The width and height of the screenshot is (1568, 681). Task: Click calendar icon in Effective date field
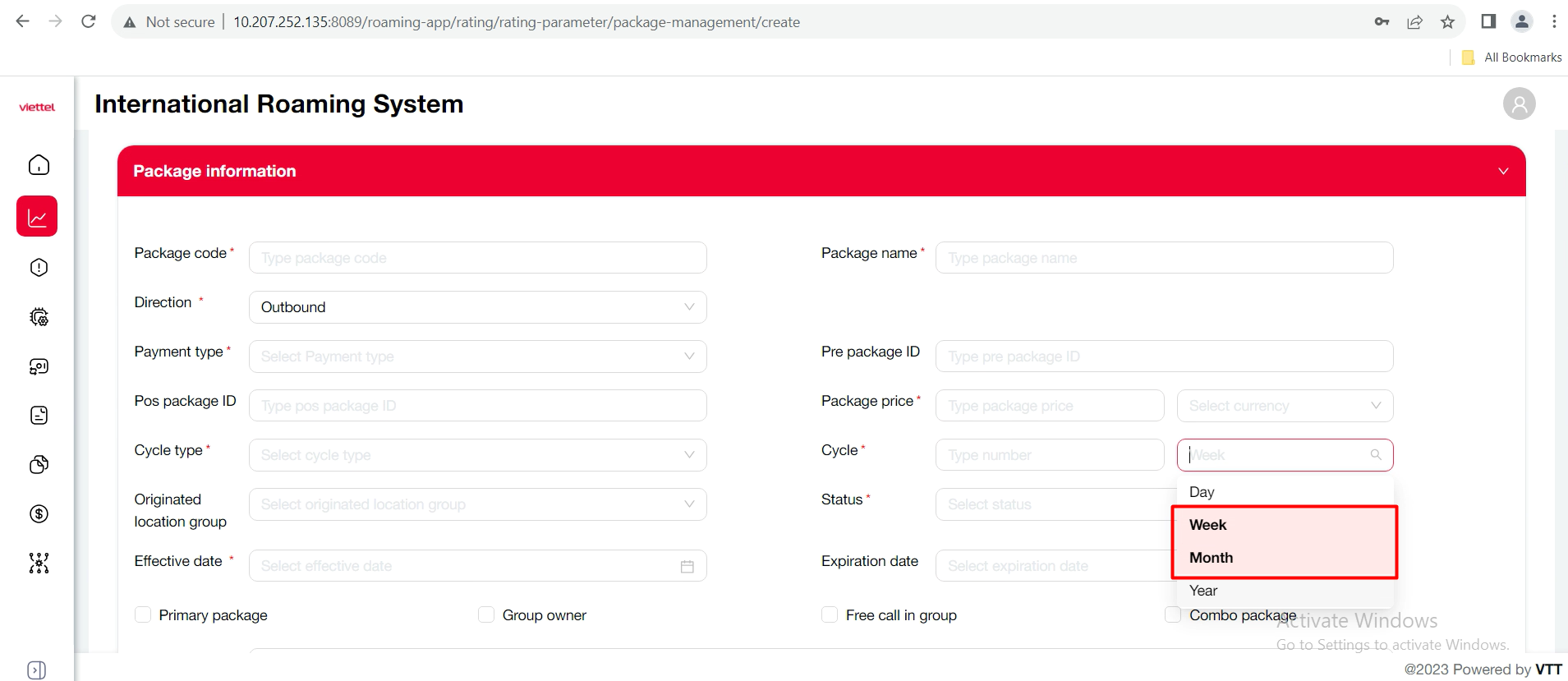pos(687,567)
